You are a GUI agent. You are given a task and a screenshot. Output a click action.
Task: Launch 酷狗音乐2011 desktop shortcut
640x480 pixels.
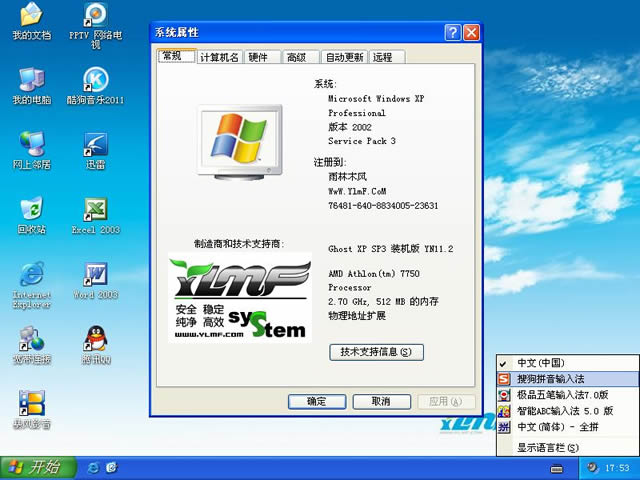pyautogui.click(x=96, y=85)
